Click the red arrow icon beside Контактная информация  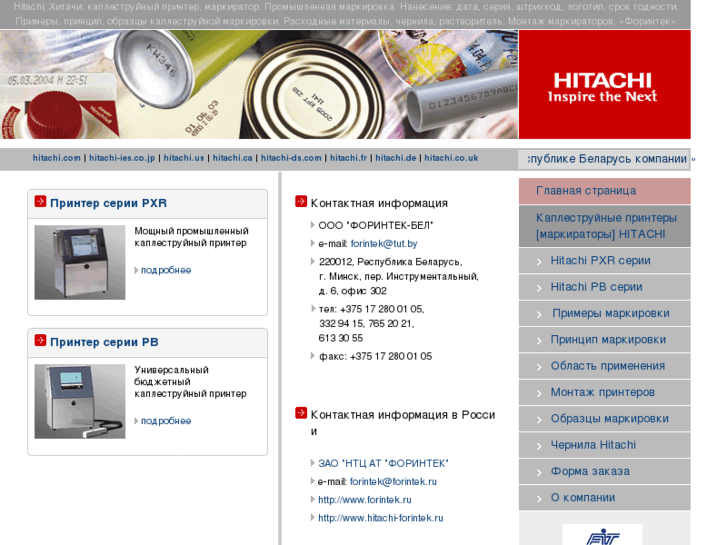coord(301,201)
